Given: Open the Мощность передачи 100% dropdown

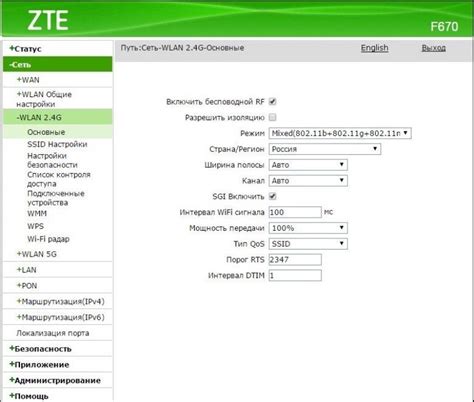Looking at the screenshot, I should [x=308, y=228].
